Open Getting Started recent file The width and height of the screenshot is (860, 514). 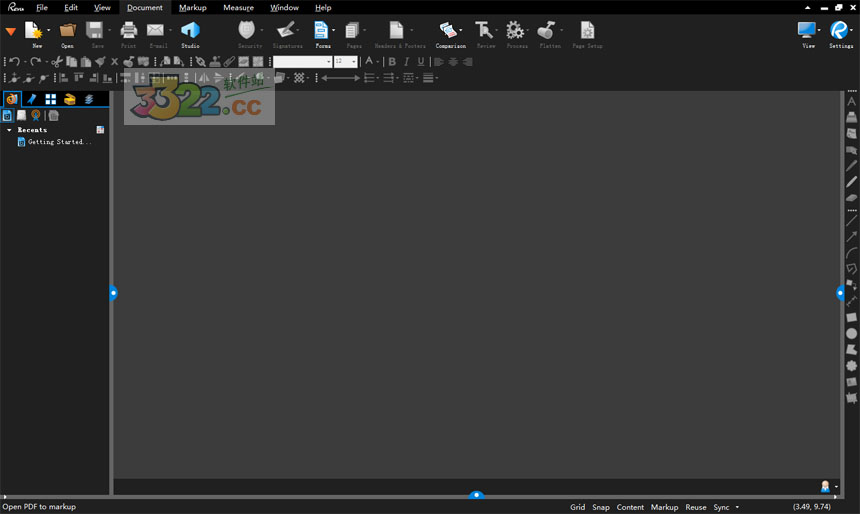(58, 142)
